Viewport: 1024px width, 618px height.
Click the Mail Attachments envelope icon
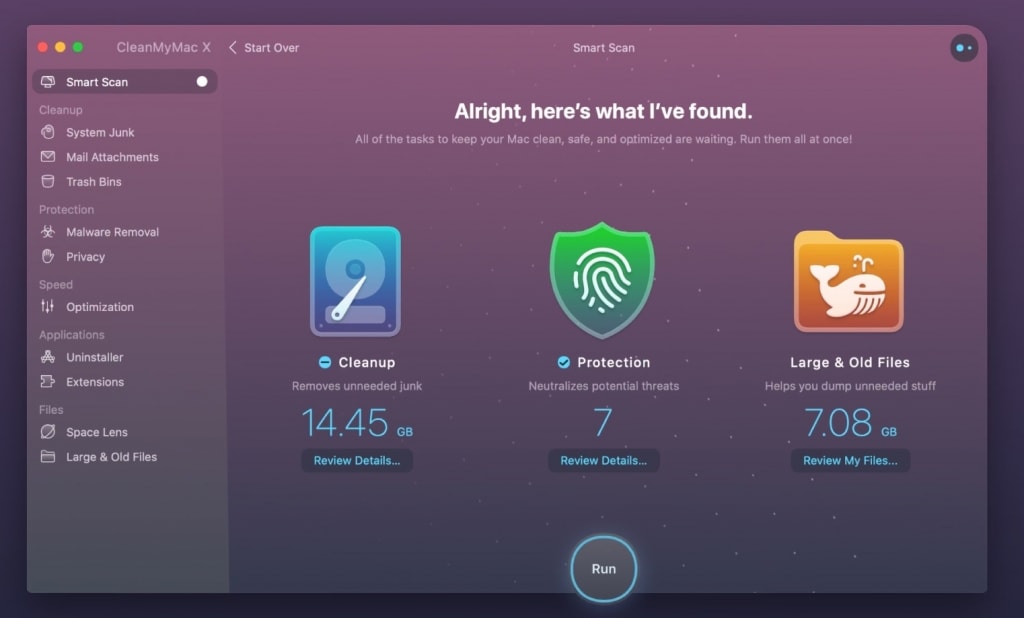coord(48,157)
